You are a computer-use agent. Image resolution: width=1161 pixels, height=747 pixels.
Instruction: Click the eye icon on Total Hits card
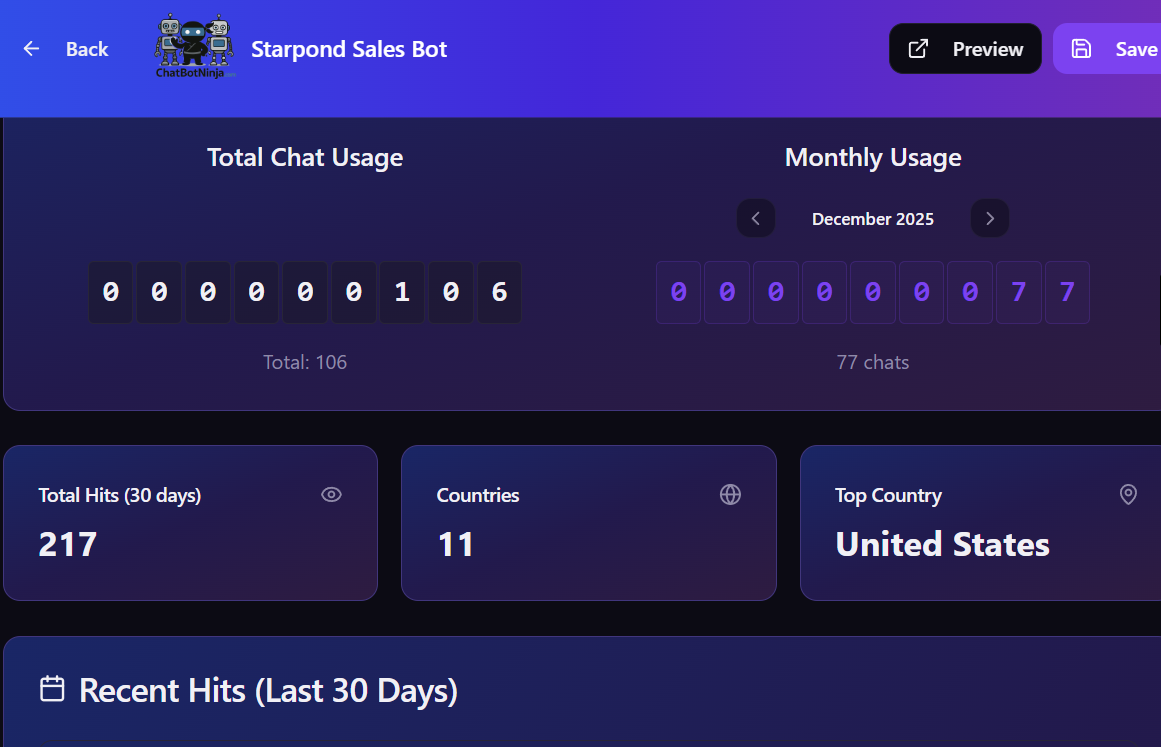331,494
